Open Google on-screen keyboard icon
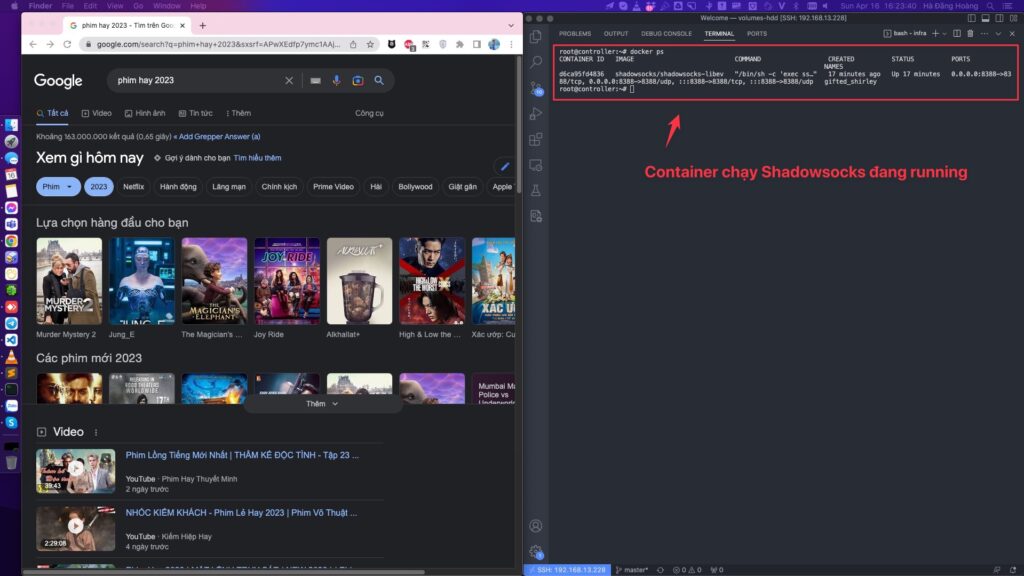The height and width of the screenshot is (576, 1024). click(x=315, y=80)
